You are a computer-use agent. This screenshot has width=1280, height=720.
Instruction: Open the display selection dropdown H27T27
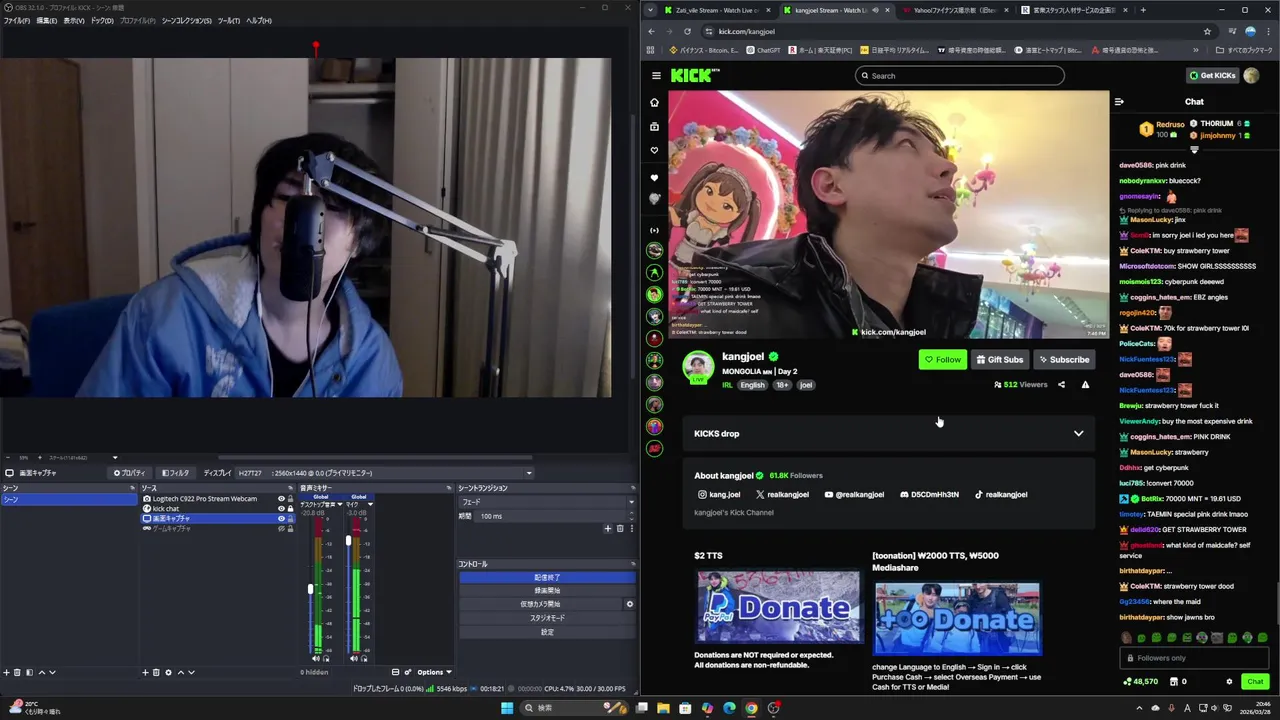(385, 473)
